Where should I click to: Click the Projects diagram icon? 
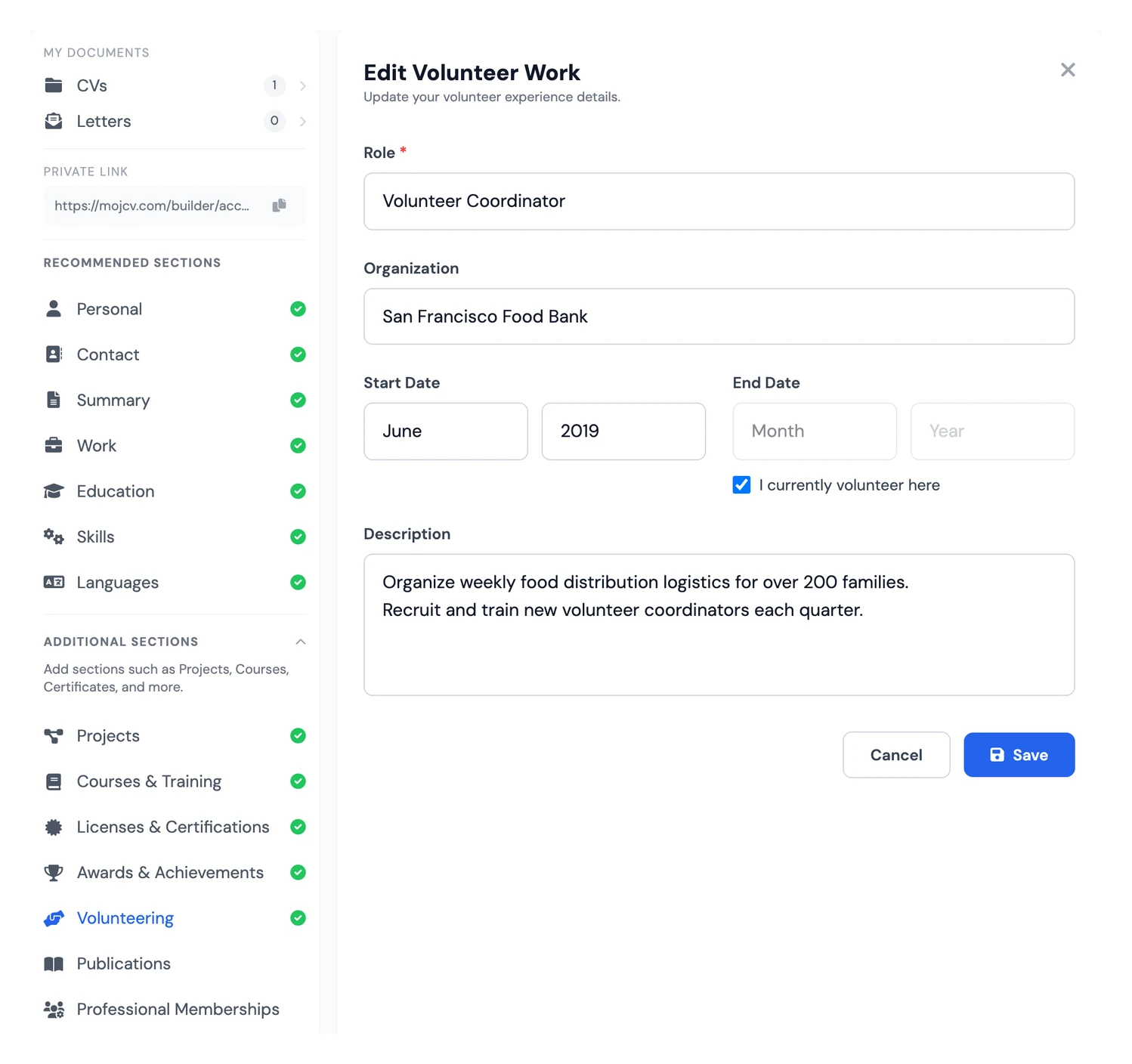coord(54,736)
